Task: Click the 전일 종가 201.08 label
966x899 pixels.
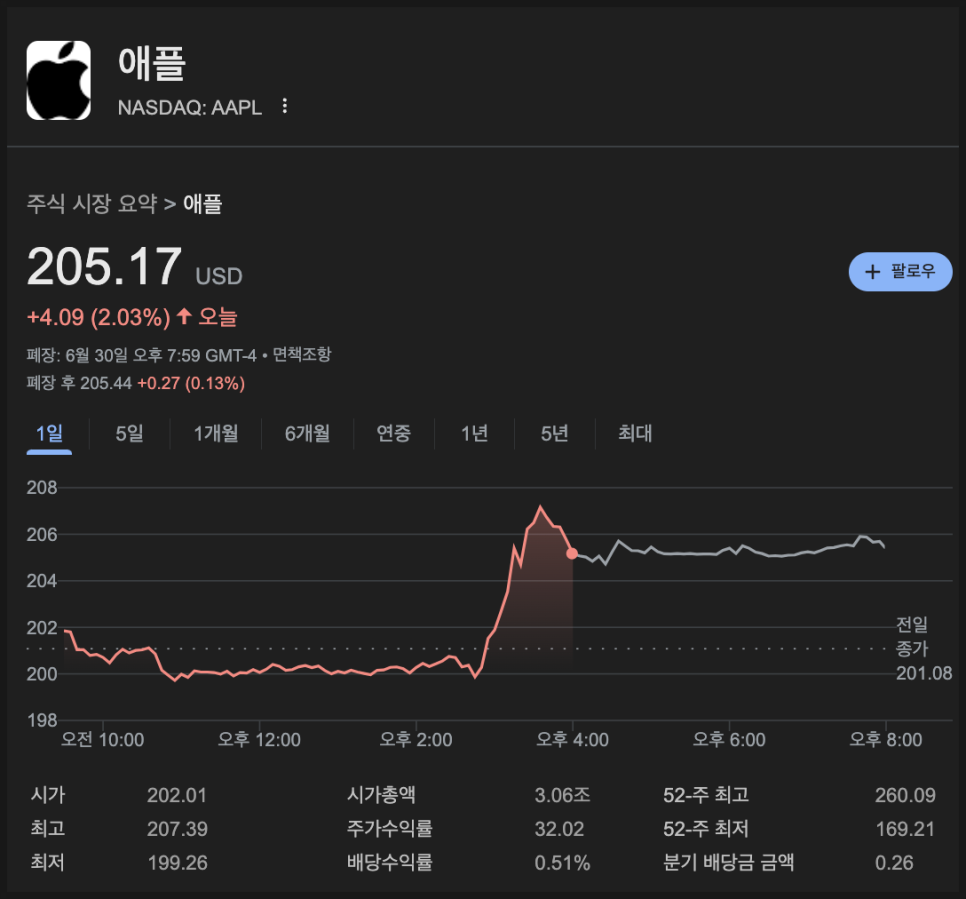Action: pyautogui.click(x=923, y=649)
